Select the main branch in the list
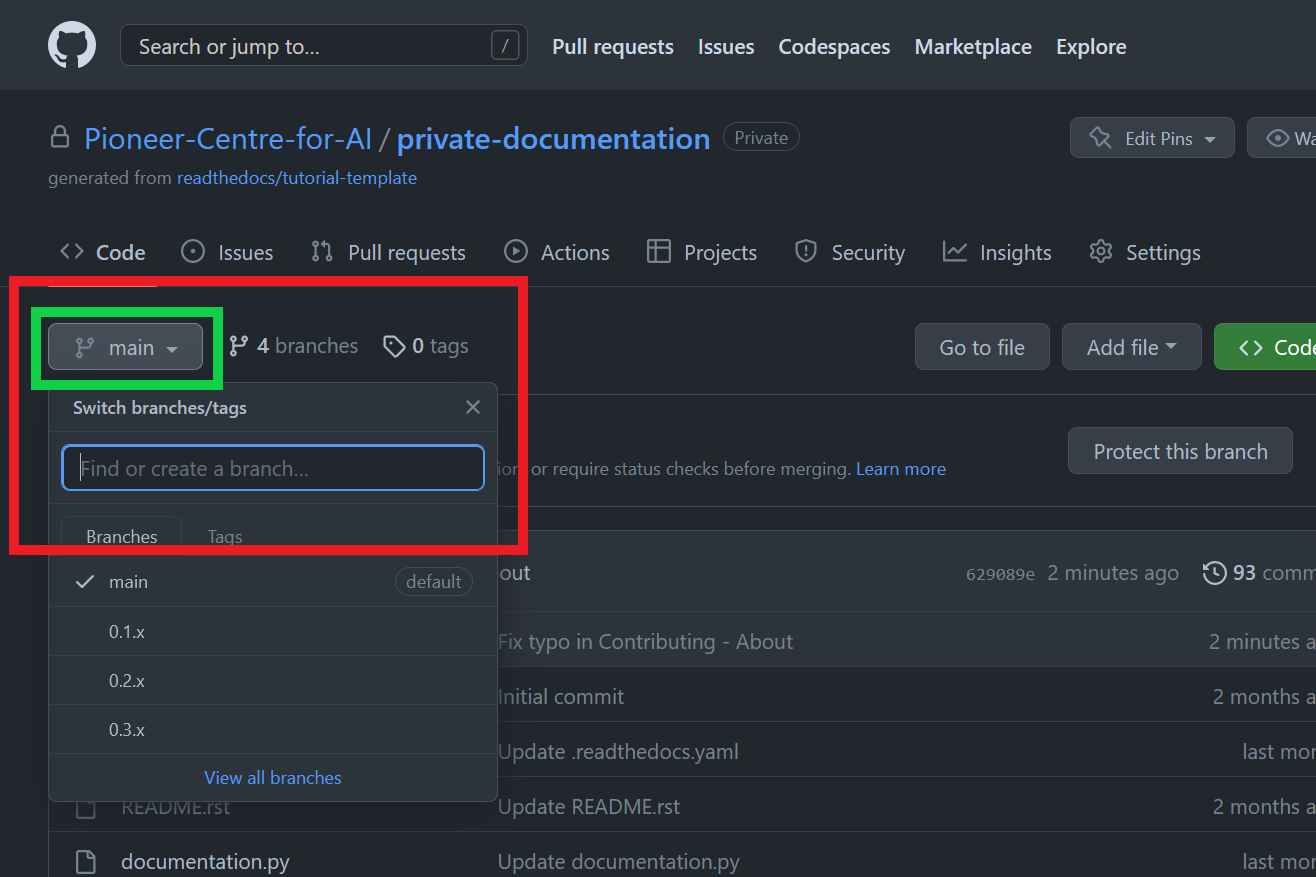1316x877 pixels. pyautogui.click(x=273, y=581)
